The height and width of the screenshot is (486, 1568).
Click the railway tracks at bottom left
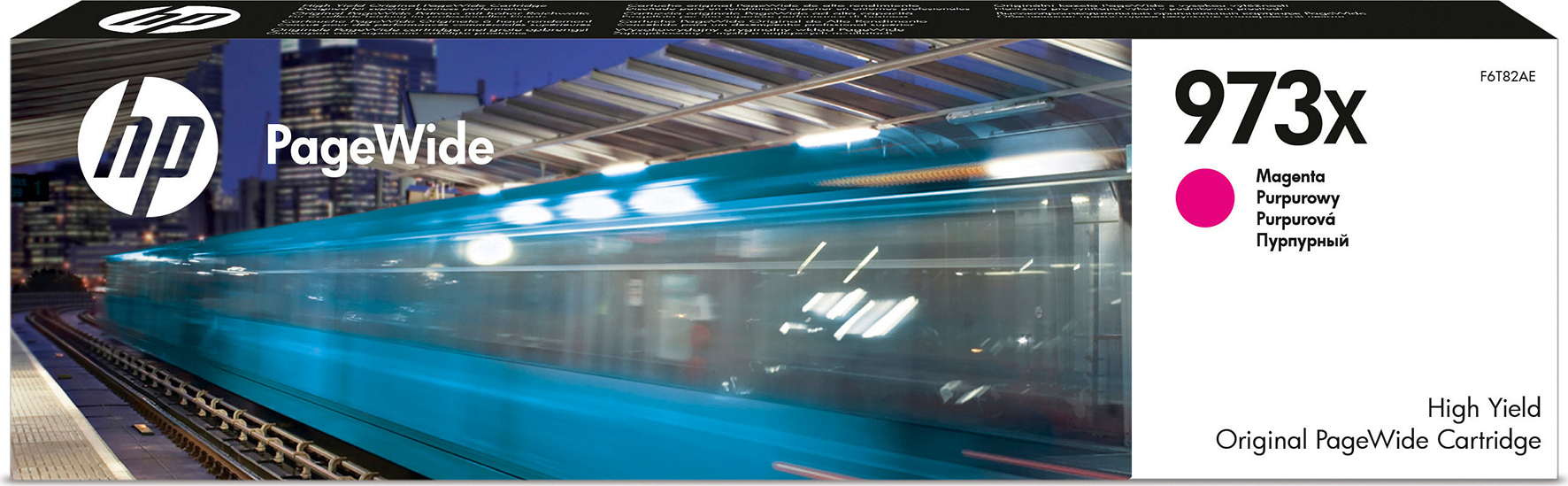177,398
